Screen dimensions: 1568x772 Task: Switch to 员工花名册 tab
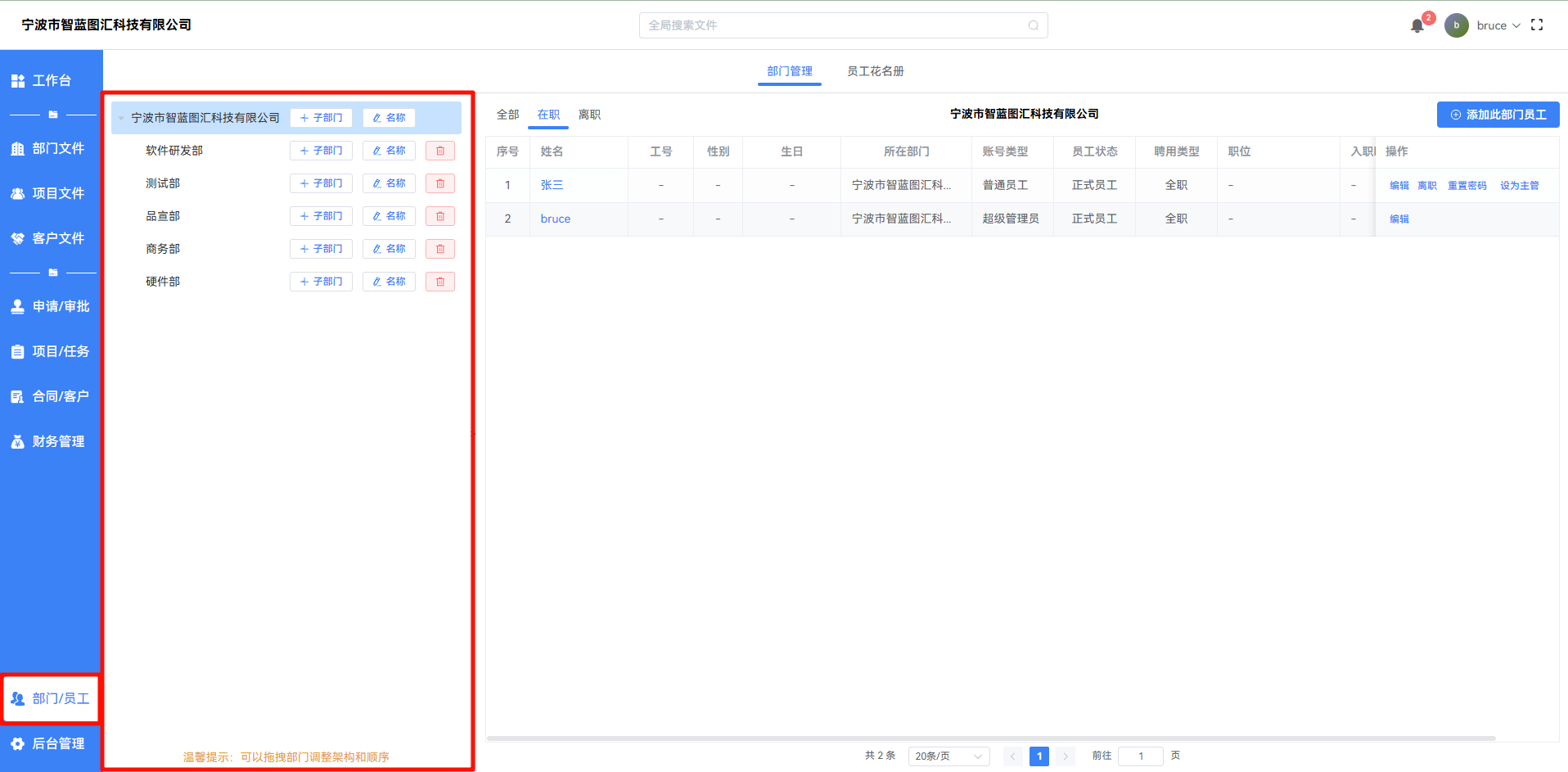[875, 71]
